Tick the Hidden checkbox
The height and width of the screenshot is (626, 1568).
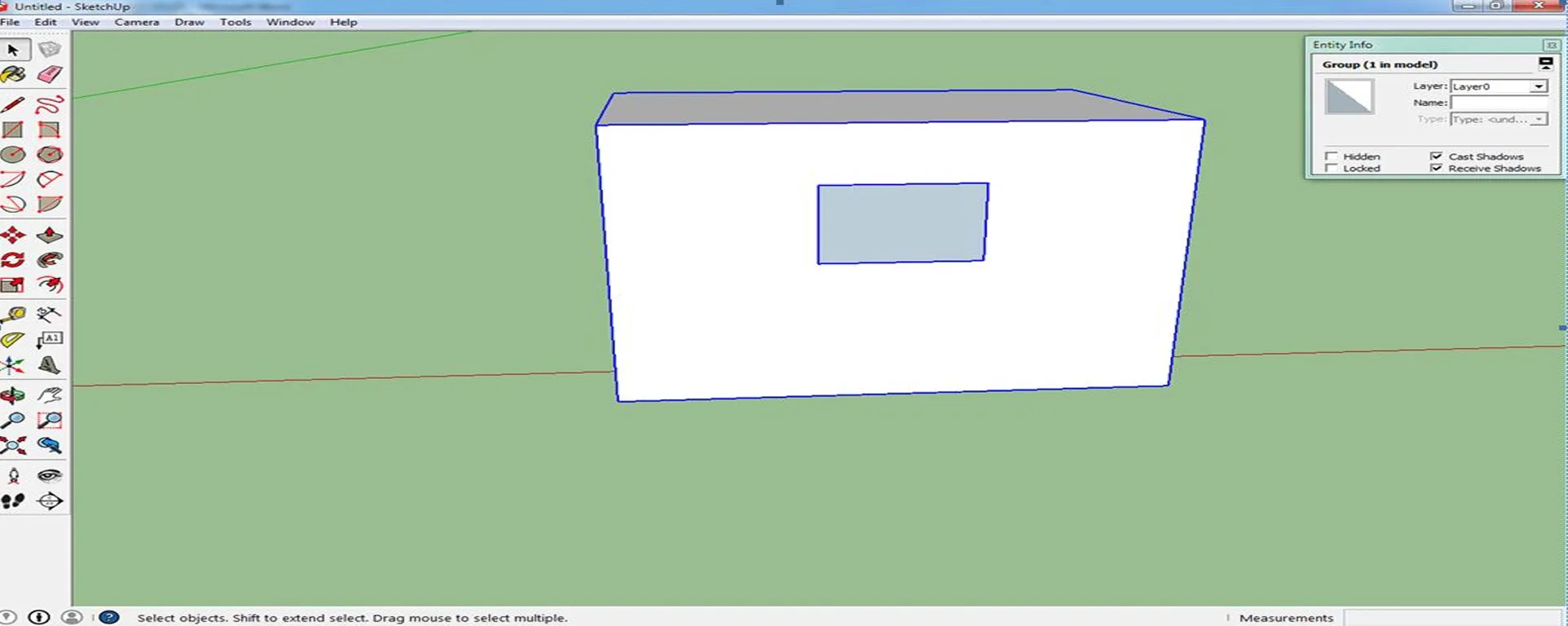click(x=1331, y=156)
